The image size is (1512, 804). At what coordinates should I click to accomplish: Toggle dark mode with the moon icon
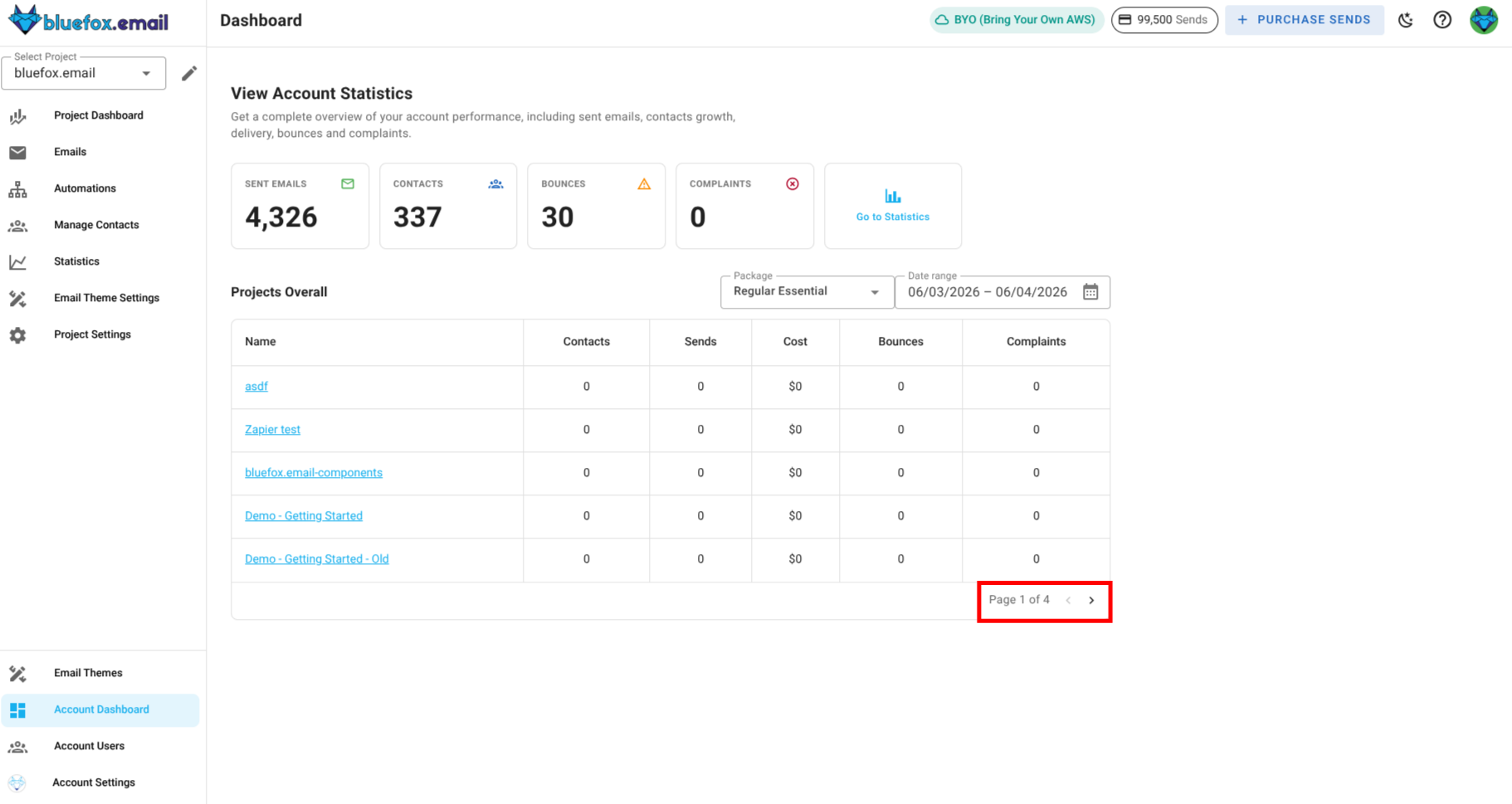click(1406, 19)
